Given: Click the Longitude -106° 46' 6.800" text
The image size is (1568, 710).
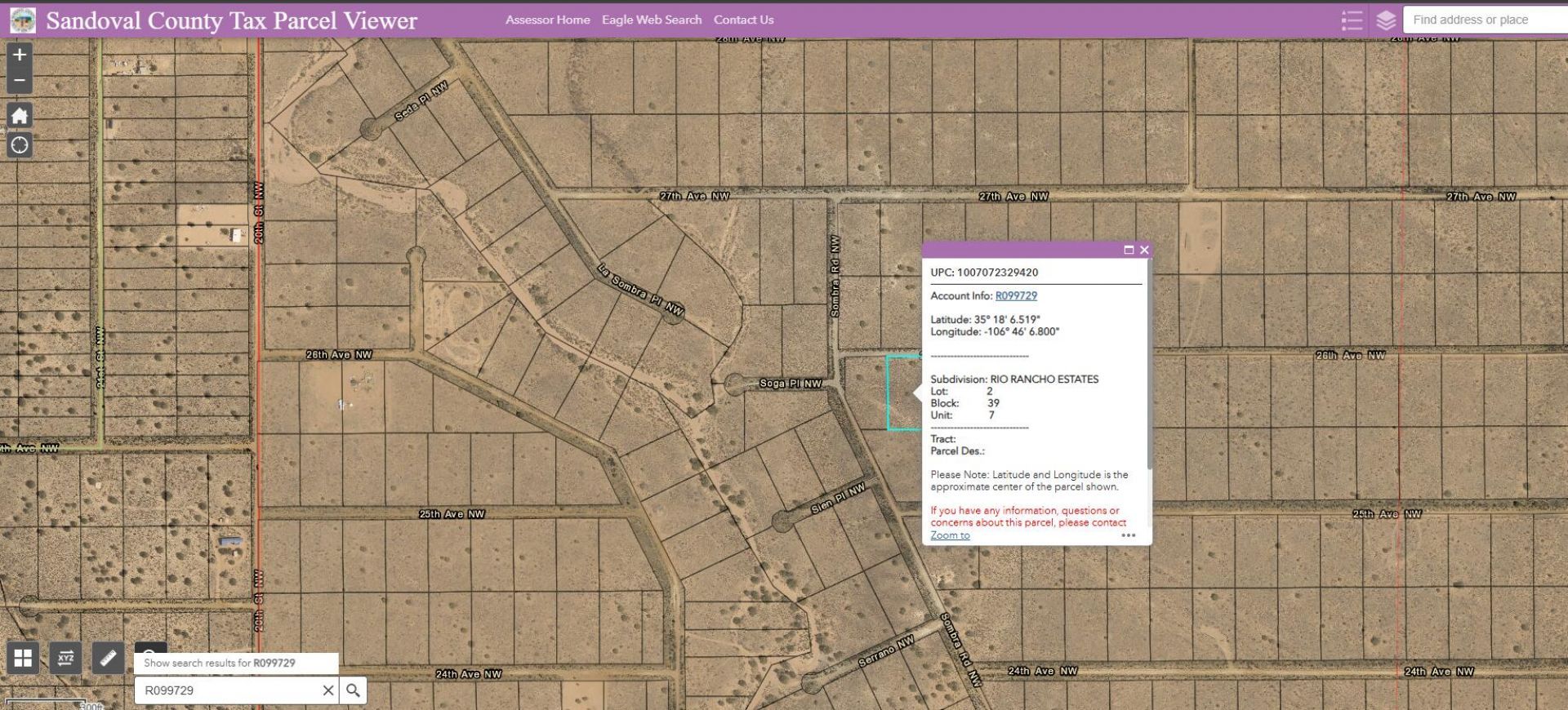Looking at the screenshot, I should click(x=995, y=332).
